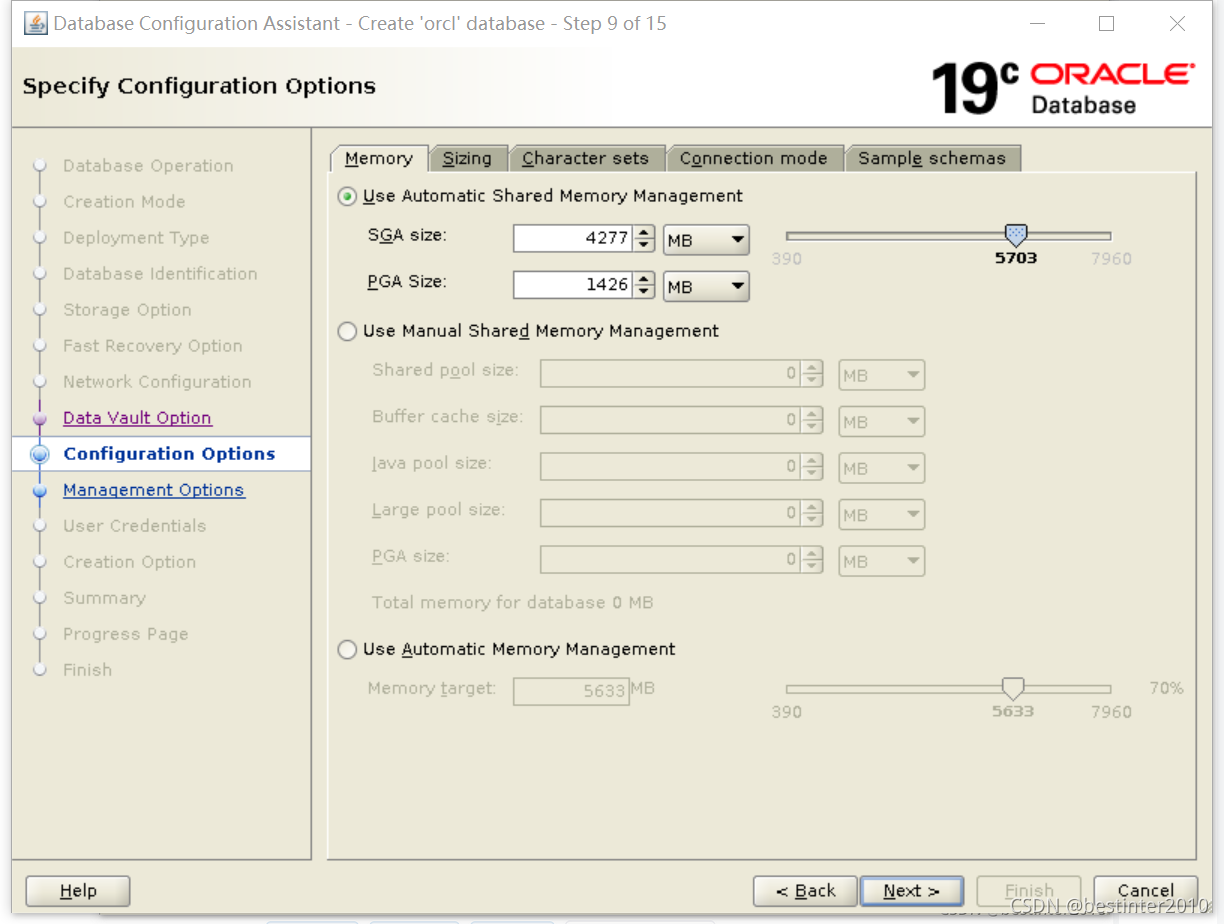1224x924 pixels.
Task: Open the Connection mode tab
Action: (x=754, y=158)
